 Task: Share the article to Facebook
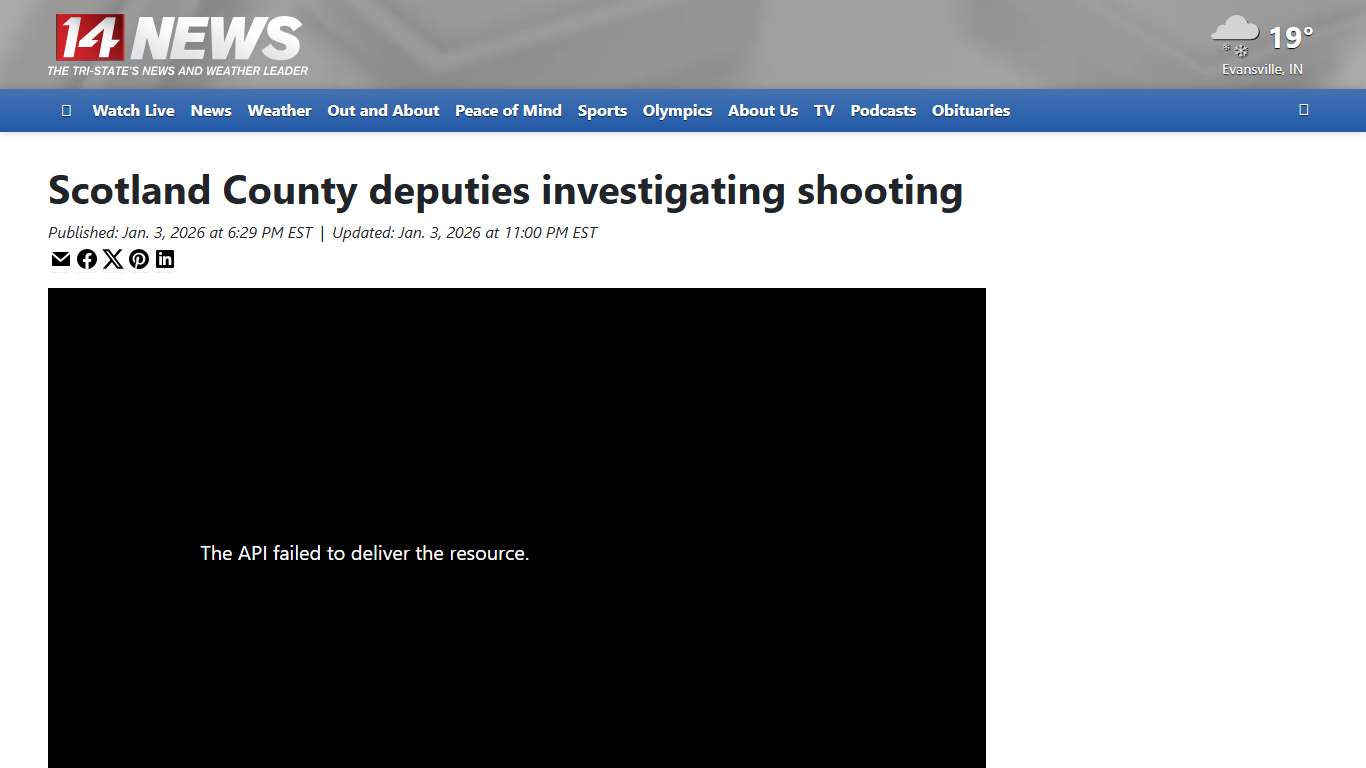pyautogui.click(x=87, y=259)
